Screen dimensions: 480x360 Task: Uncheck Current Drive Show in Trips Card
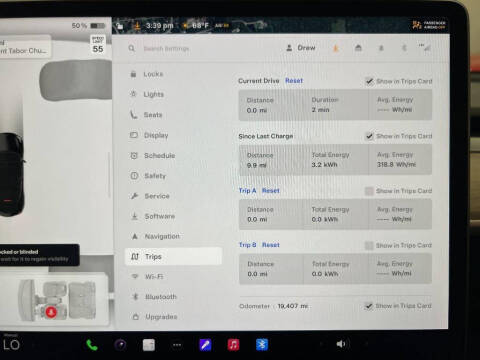coord(369,81)
